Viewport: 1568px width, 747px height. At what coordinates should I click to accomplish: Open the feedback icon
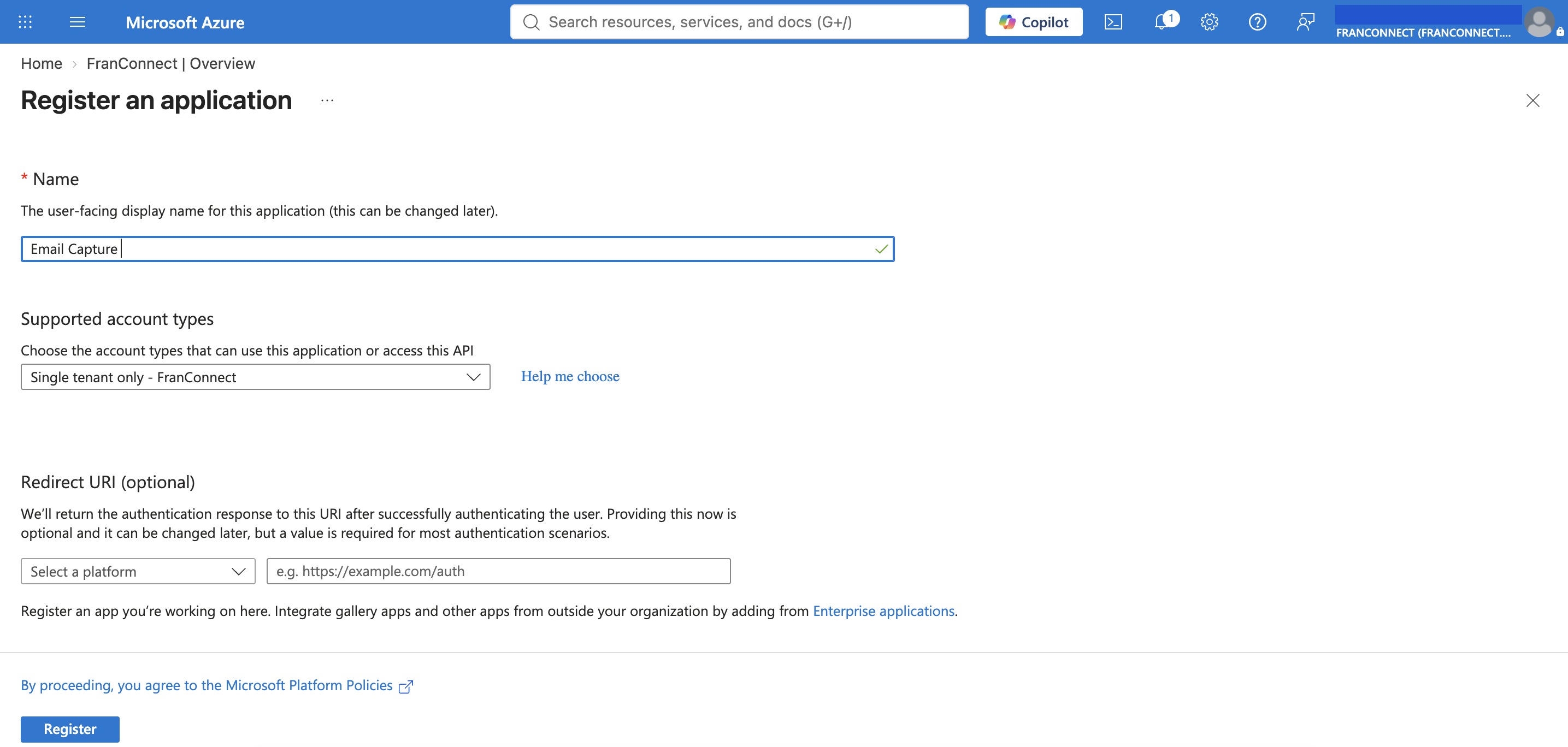point(1305,22)
